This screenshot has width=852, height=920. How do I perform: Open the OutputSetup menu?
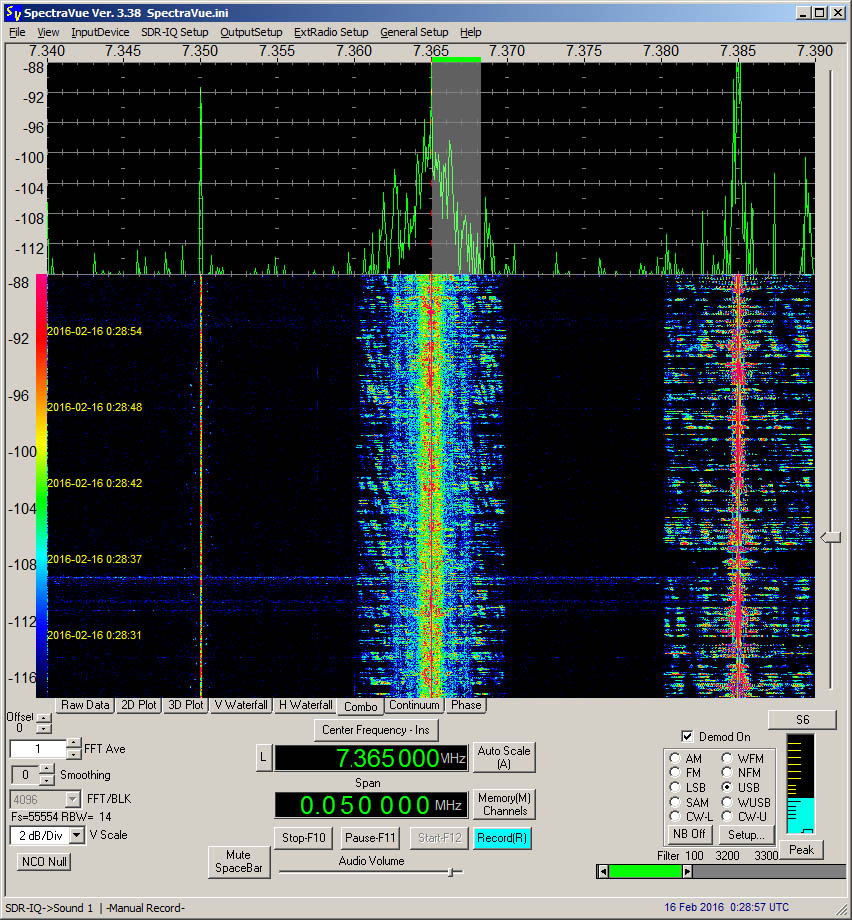[x=251, y=32]
